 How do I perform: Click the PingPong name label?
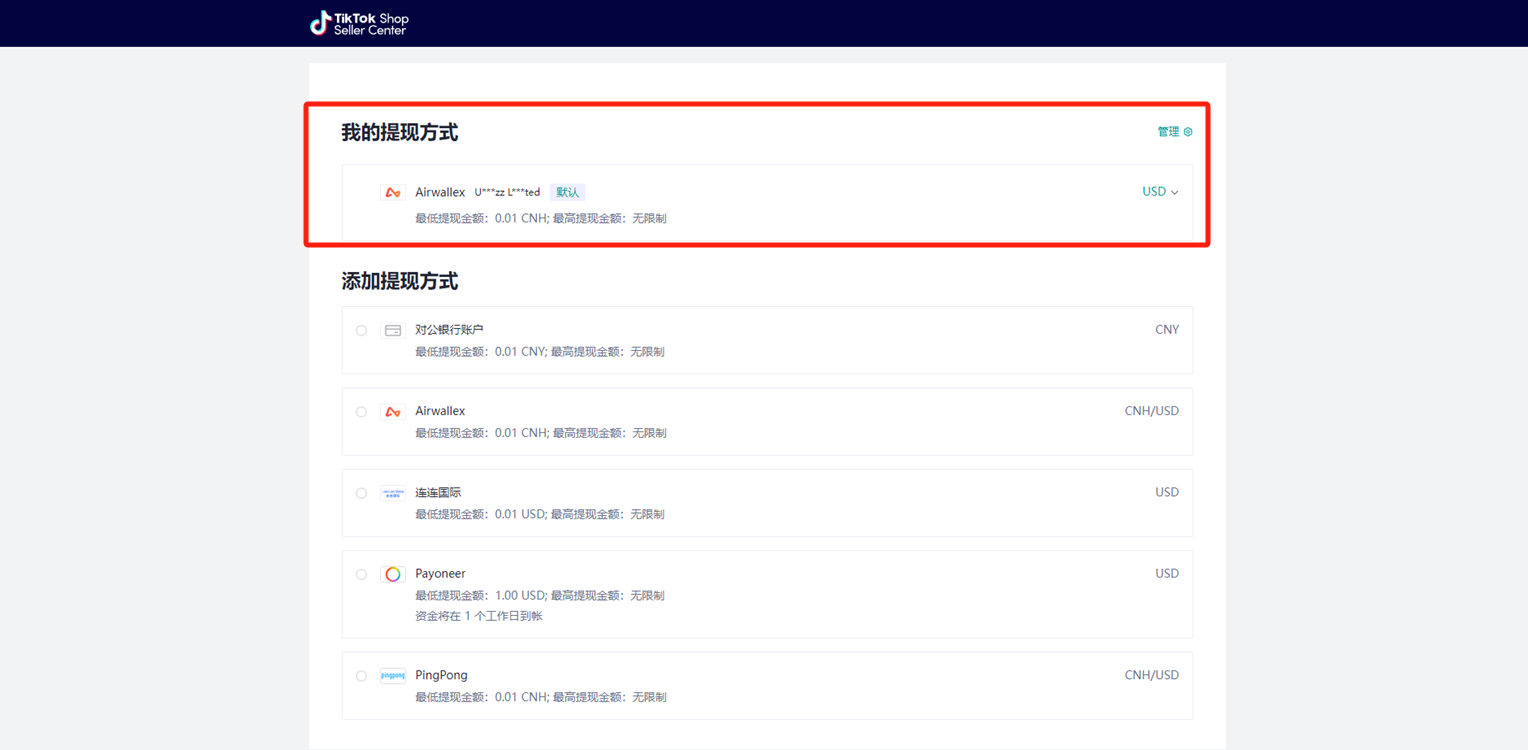[x=441, y=676]
